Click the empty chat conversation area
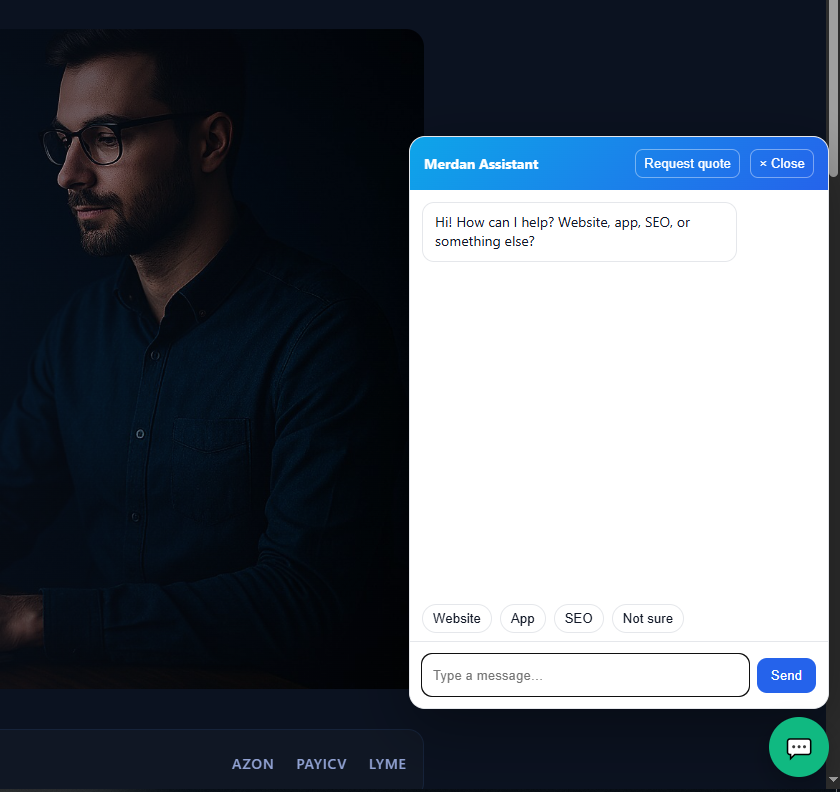Screen dimensions: 840x792 [619, 429]
